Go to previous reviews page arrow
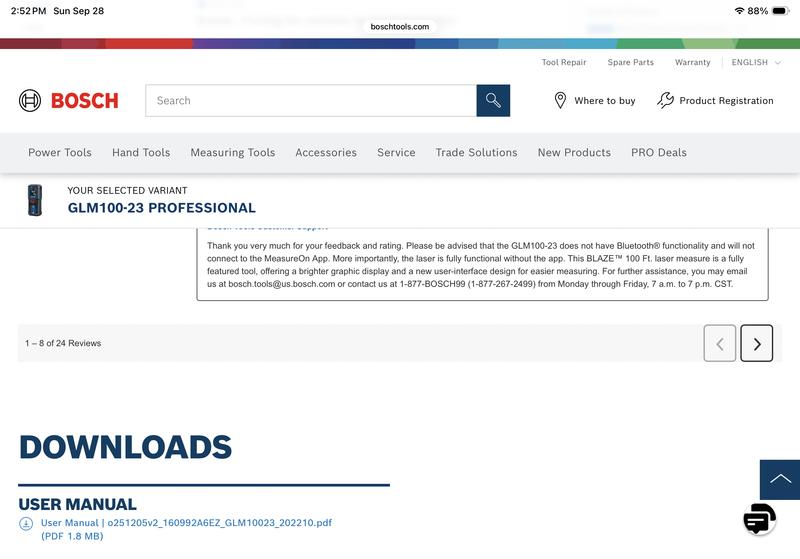Image resolution: width=800 pixels, height=559 pixels. point(719,343)
